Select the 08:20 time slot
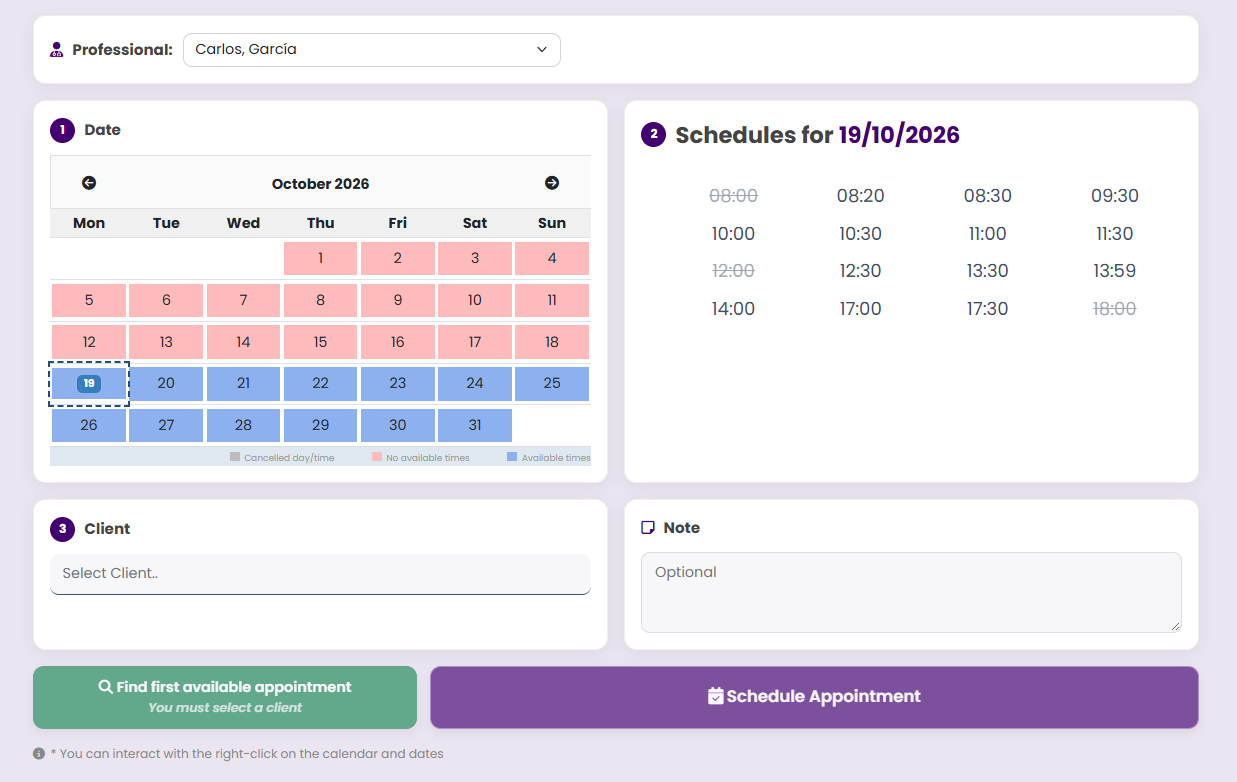Viewport: 1237px width, 782px height. (x=860, y=196)
